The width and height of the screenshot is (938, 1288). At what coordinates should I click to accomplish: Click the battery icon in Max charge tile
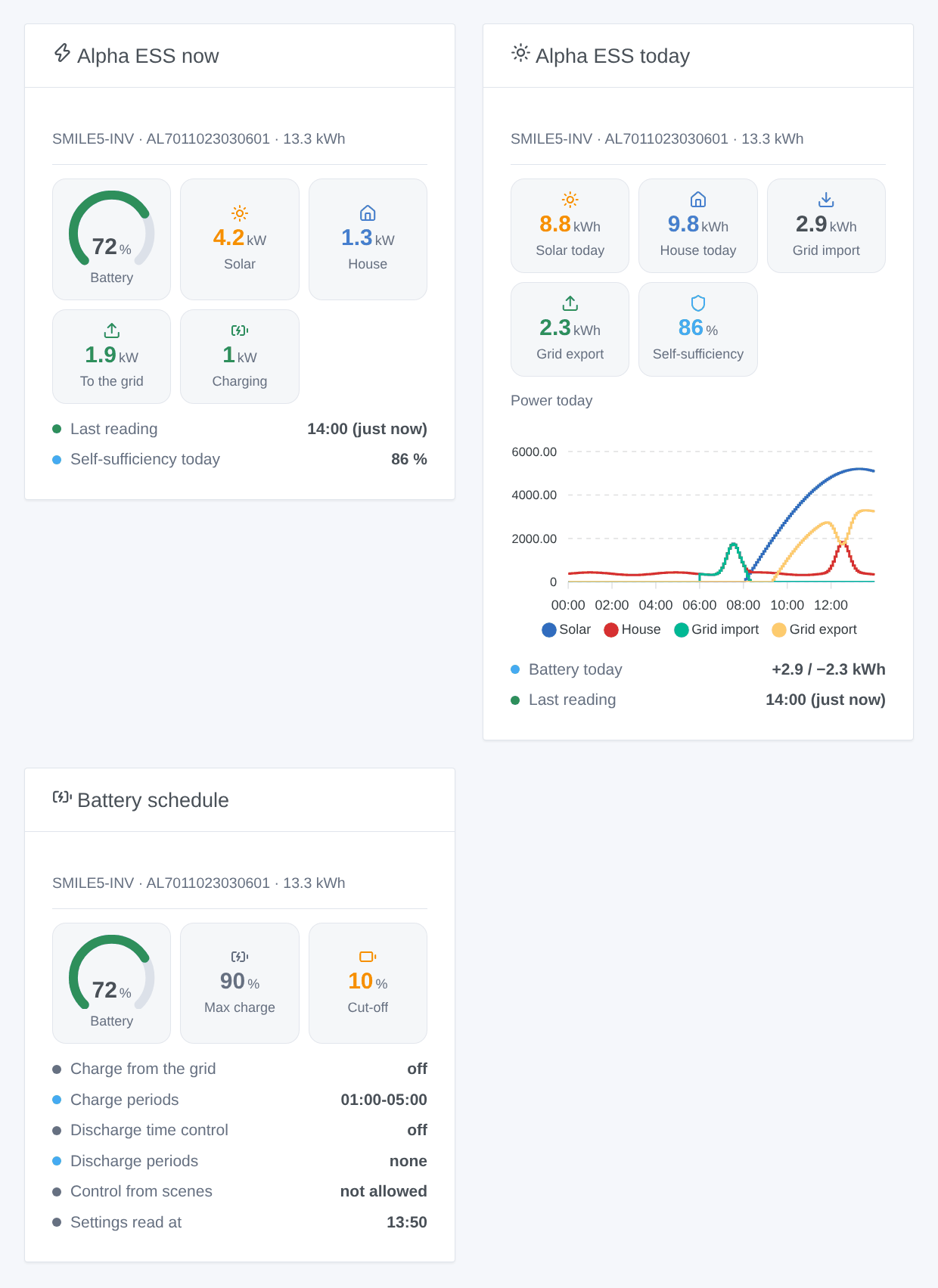[240, 957]
